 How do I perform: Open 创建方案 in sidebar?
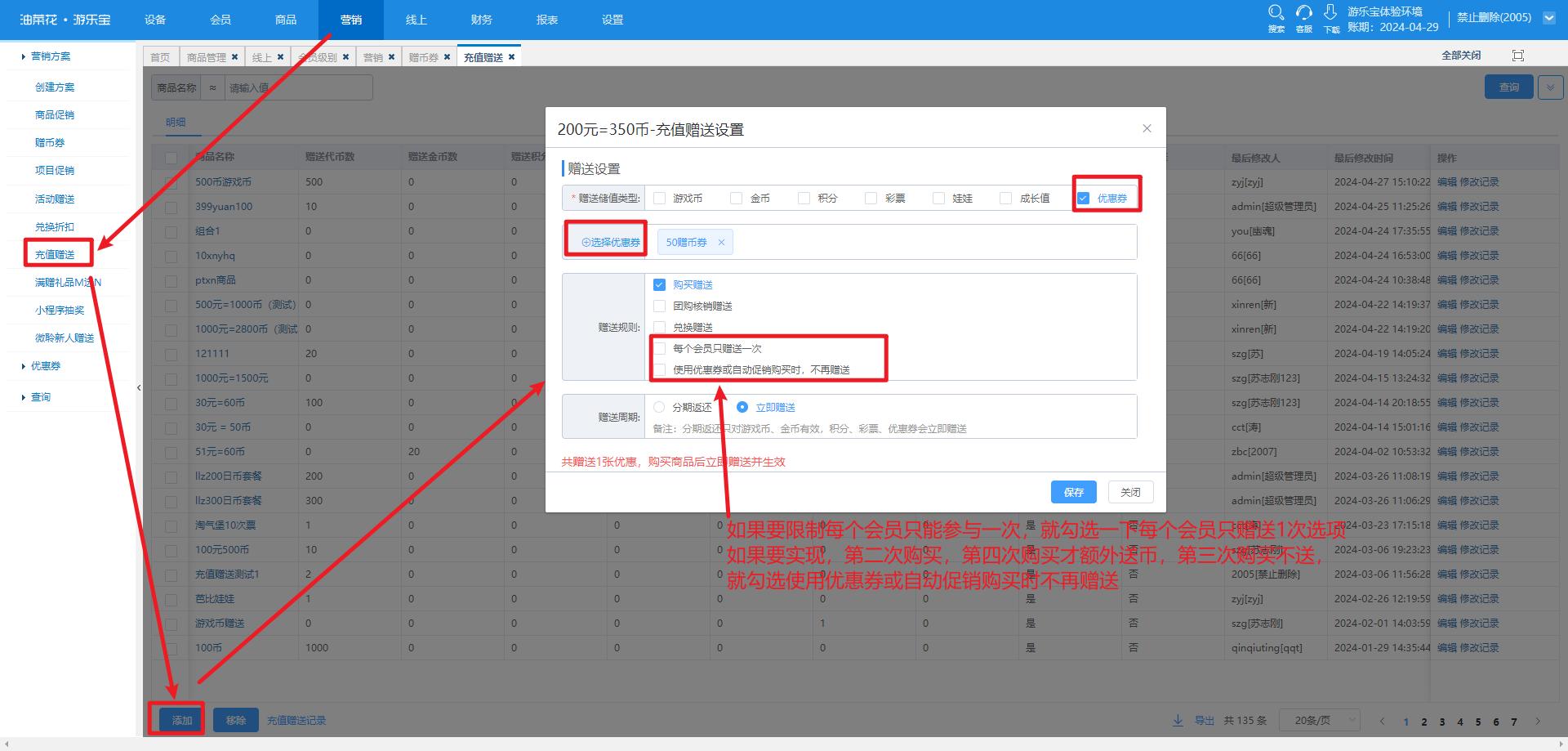[x=55, y=87]
